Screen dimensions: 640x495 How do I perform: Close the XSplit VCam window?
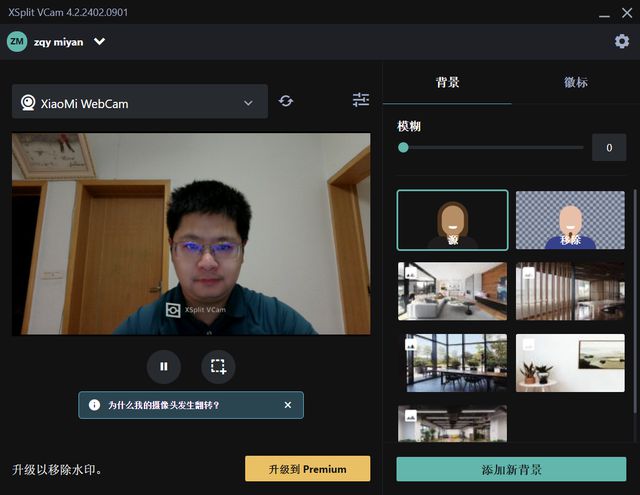627,13
